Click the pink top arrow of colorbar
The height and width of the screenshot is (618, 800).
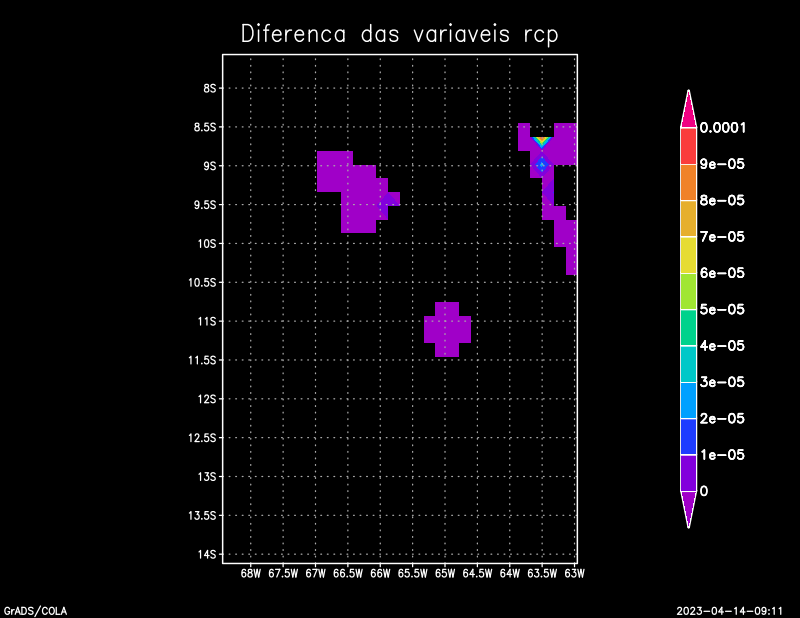pos(688,110)
